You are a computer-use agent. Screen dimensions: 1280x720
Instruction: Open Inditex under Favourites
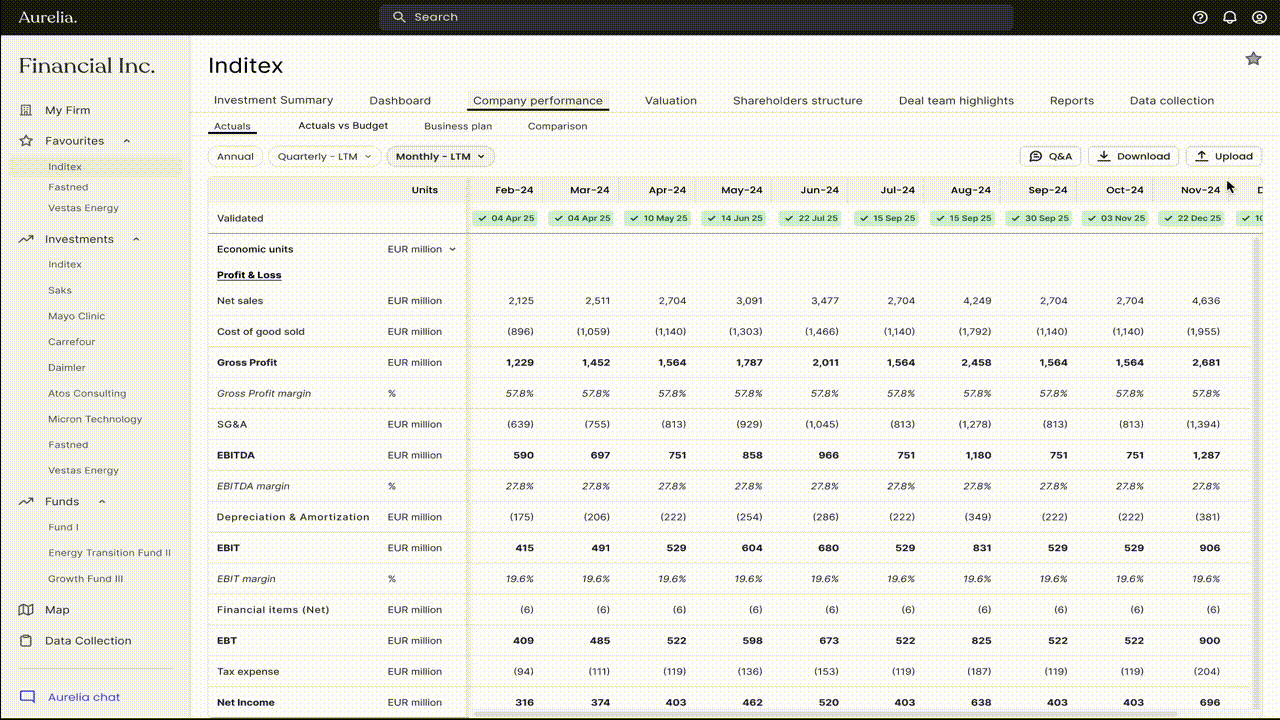click(65, 167)
